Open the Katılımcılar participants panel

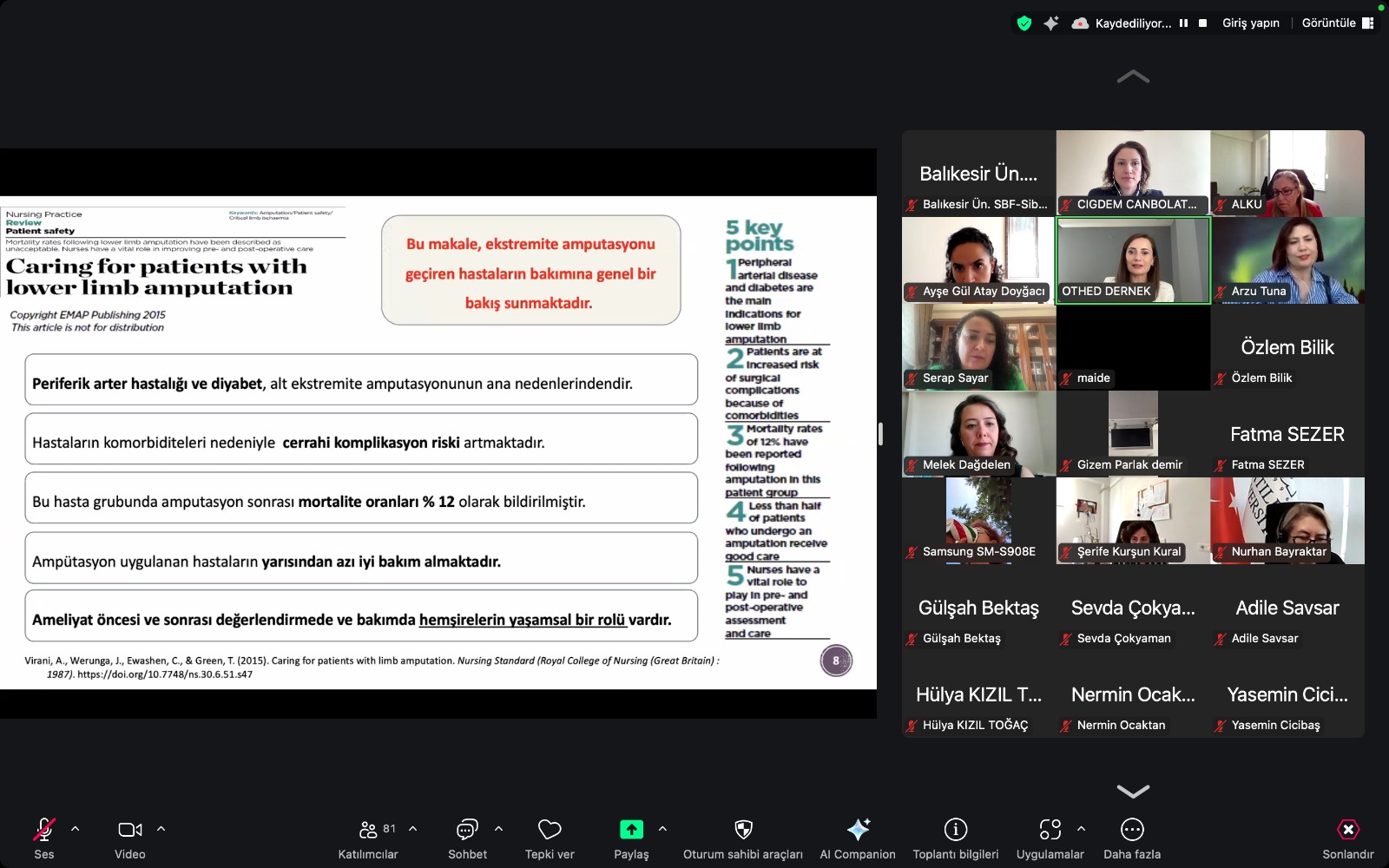[x=368, y=838]
